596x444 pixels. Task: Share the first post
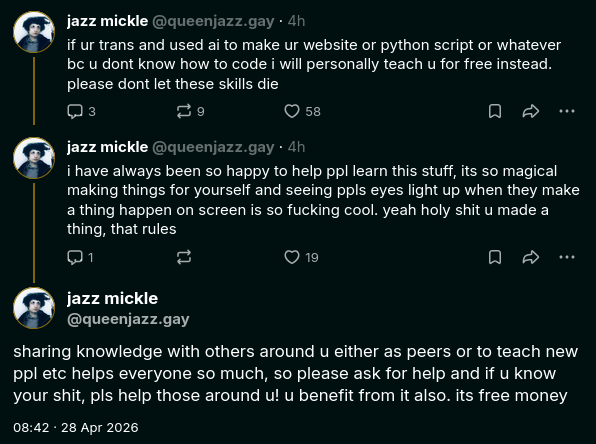(531, 111)
